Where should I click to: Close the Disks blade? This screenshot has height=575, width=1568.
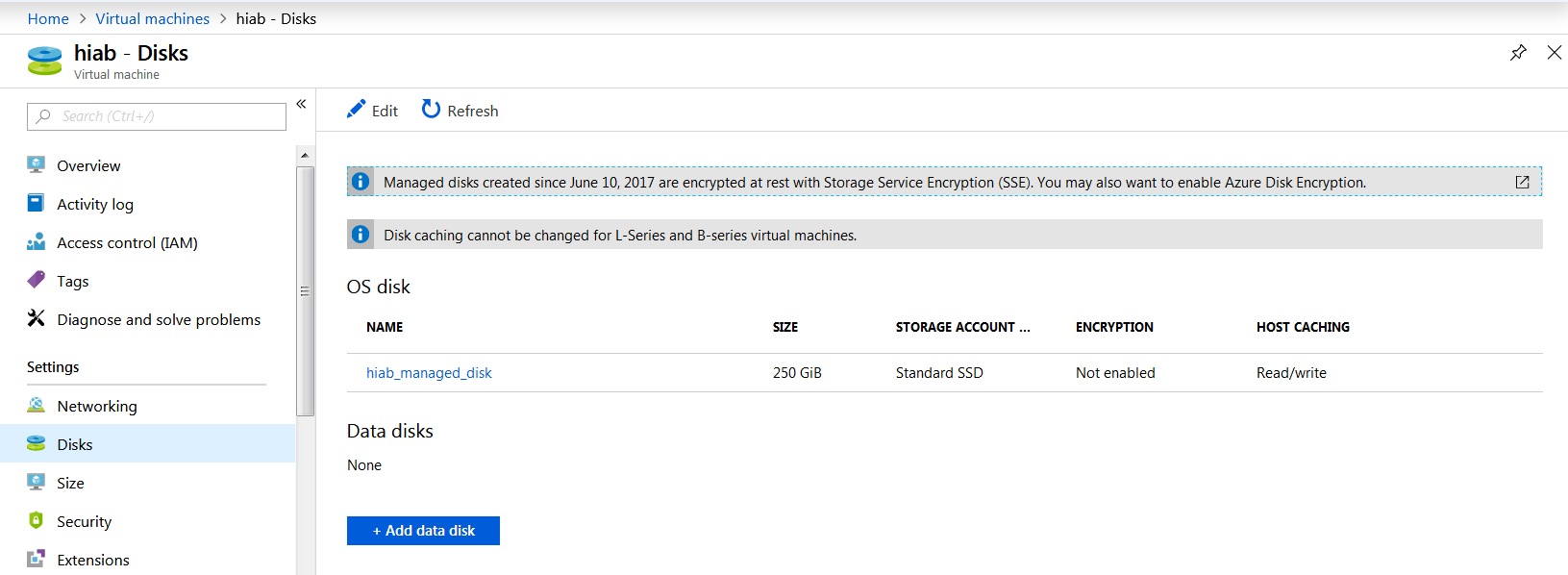click(x=1554, y=53)
